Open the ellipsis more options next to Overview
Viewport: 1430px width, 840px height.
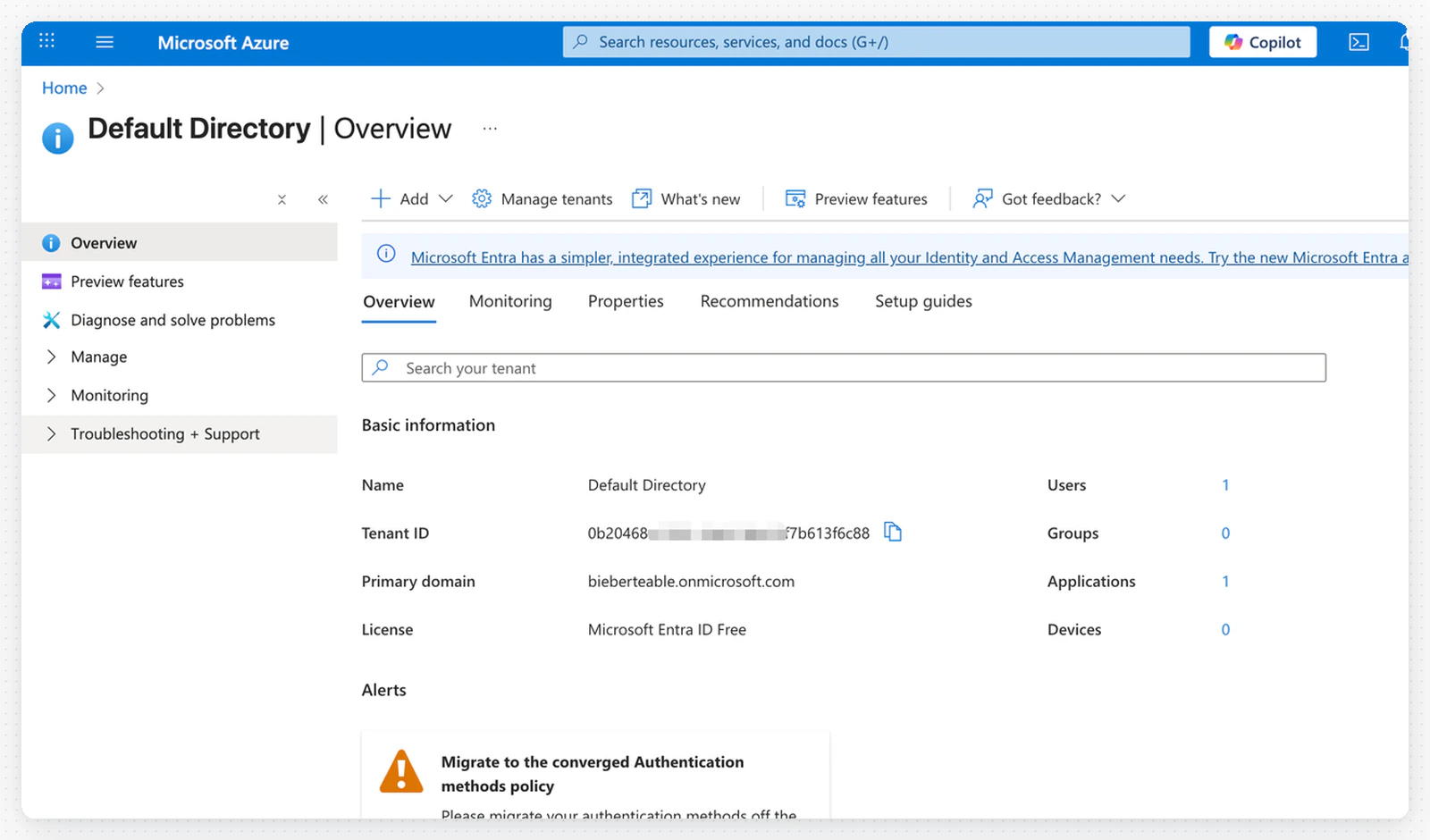click(490, 129)
